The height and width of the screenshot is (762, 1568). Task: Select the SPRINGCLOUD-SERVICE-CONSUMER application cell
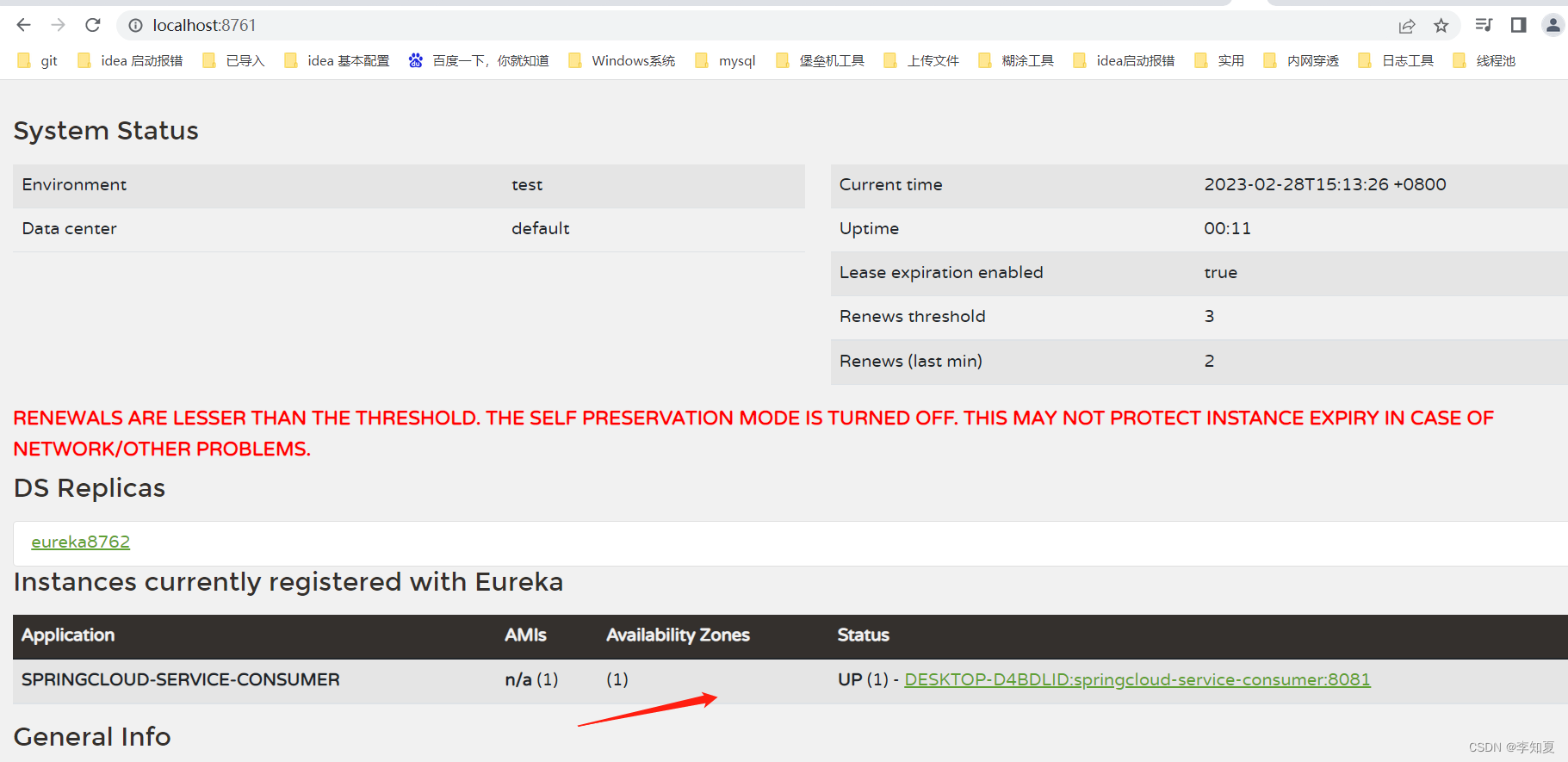tap(181, 679)
